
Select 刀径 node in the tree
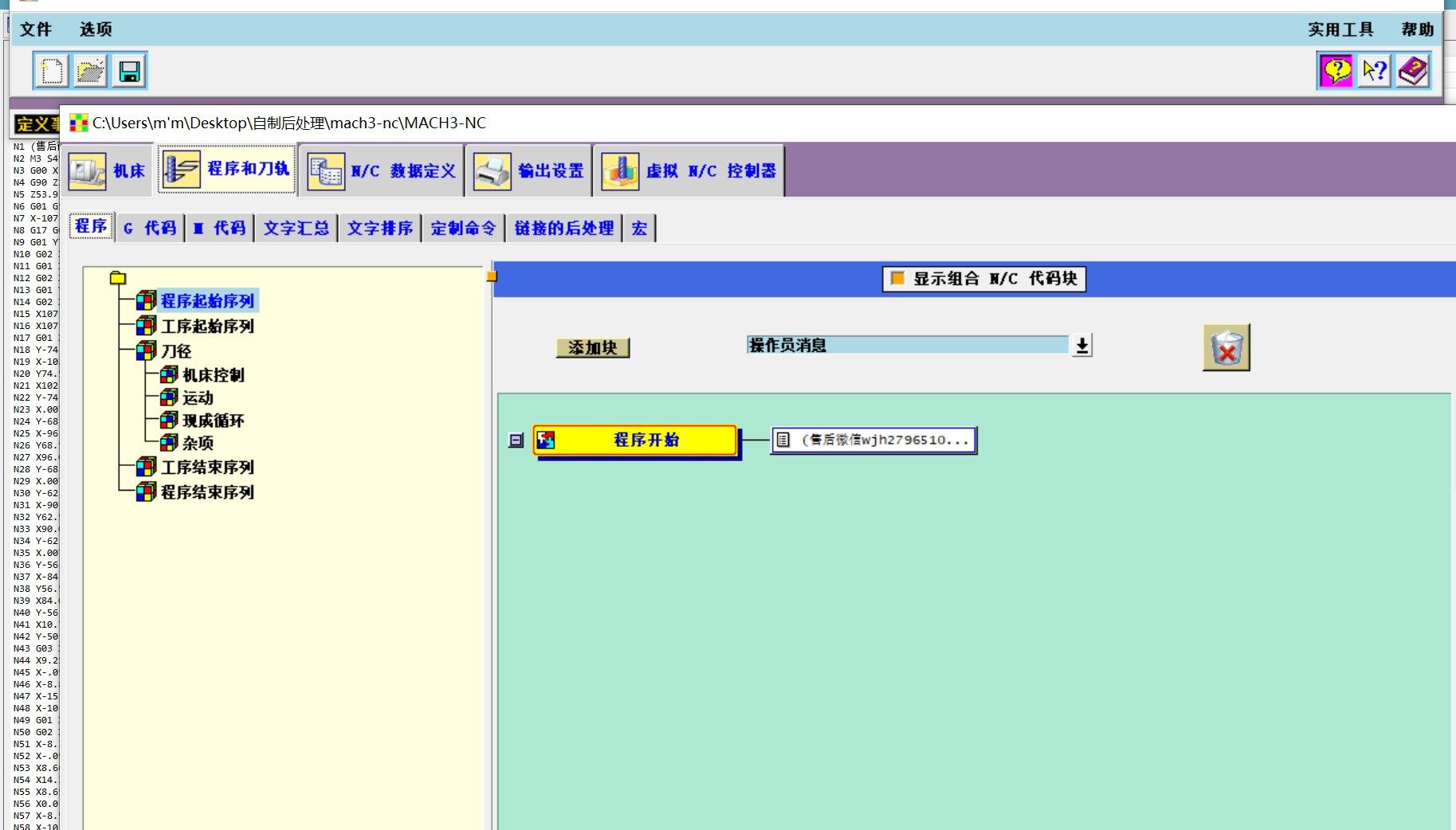click(176, 351)
